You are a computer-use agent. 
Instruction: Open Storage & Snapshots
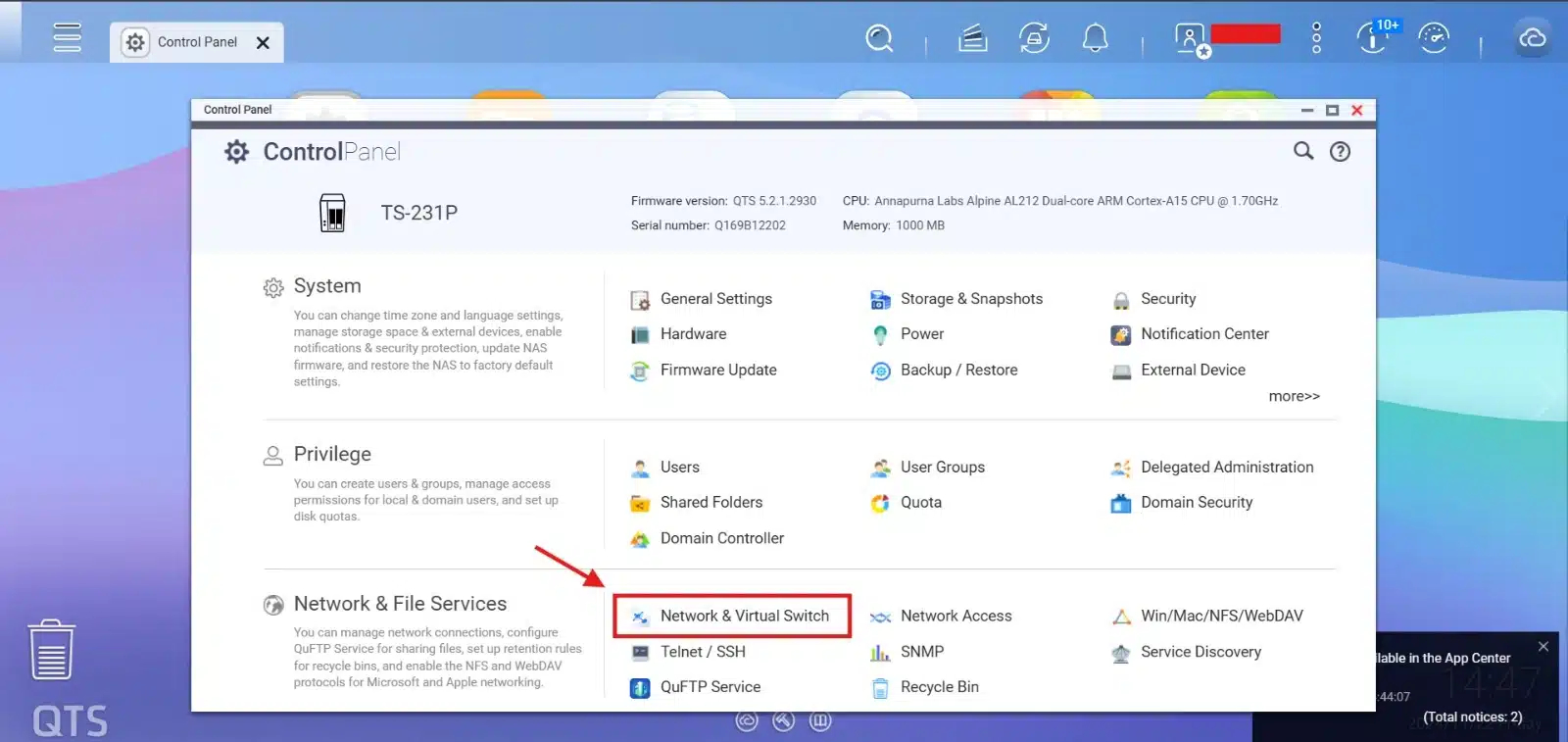[970, 299]
